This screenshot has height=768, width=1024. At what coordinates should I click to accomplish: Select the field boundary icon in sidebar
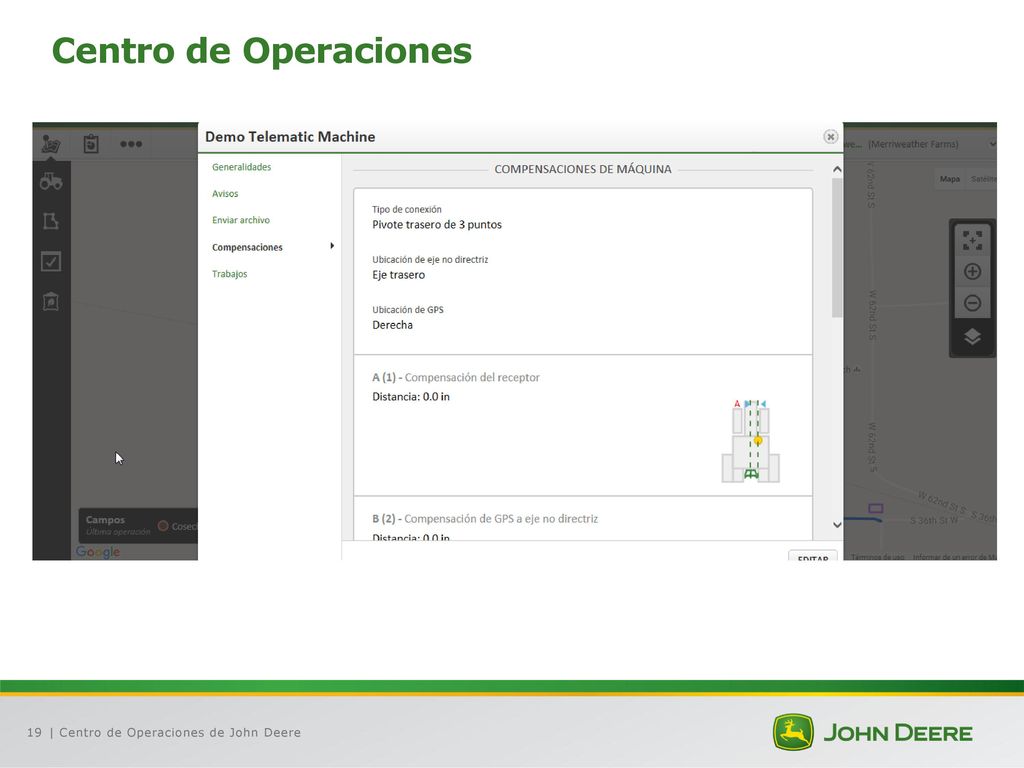(51, 221)
